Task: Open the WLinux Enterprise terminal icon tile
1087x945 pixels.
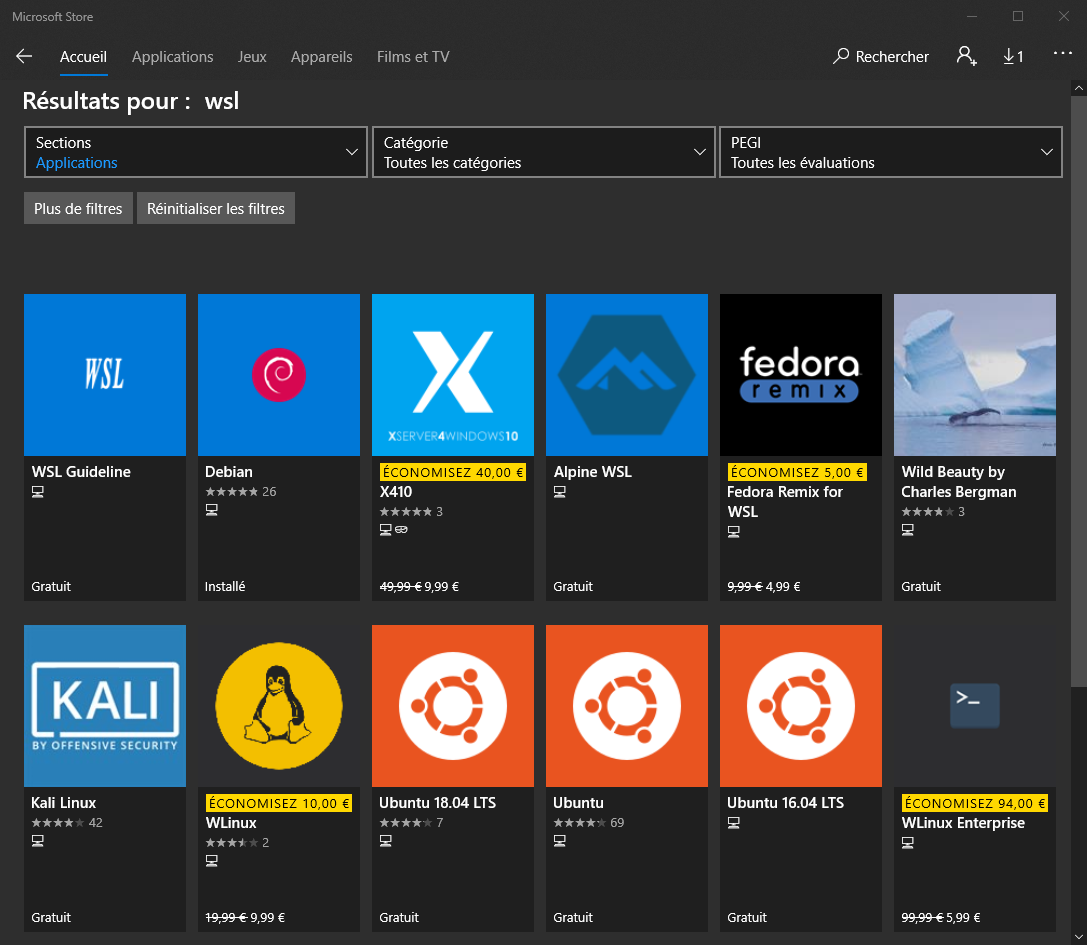Action: 975,706
